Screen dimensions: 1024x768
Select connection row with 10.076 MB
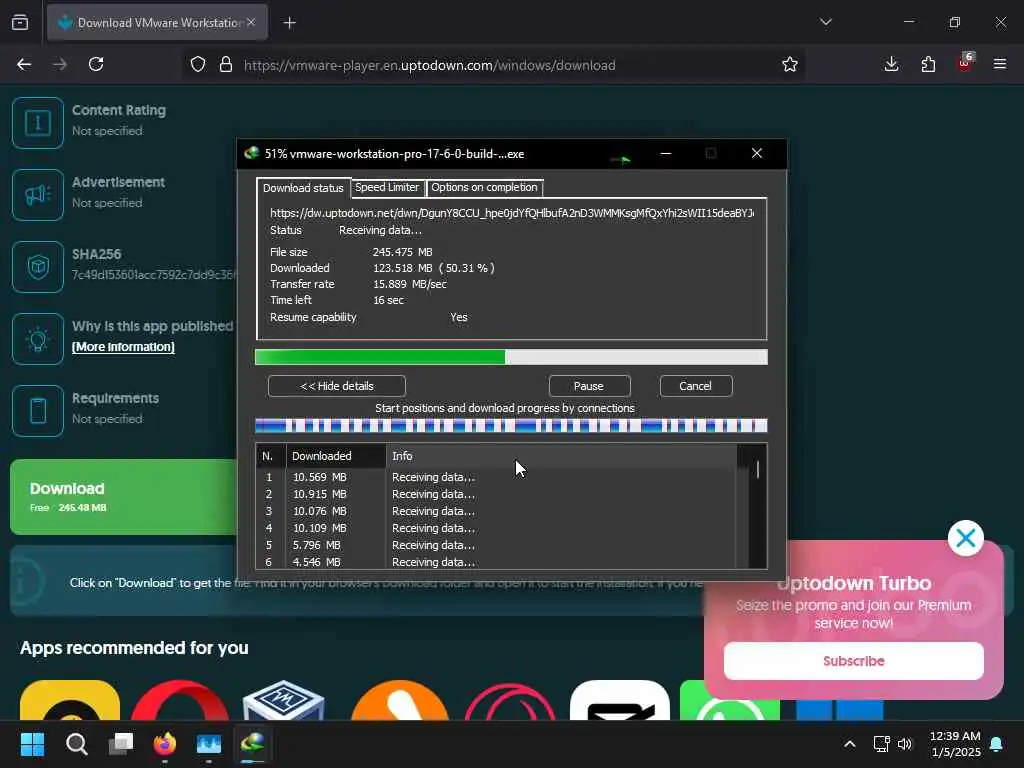click(496, 511)
